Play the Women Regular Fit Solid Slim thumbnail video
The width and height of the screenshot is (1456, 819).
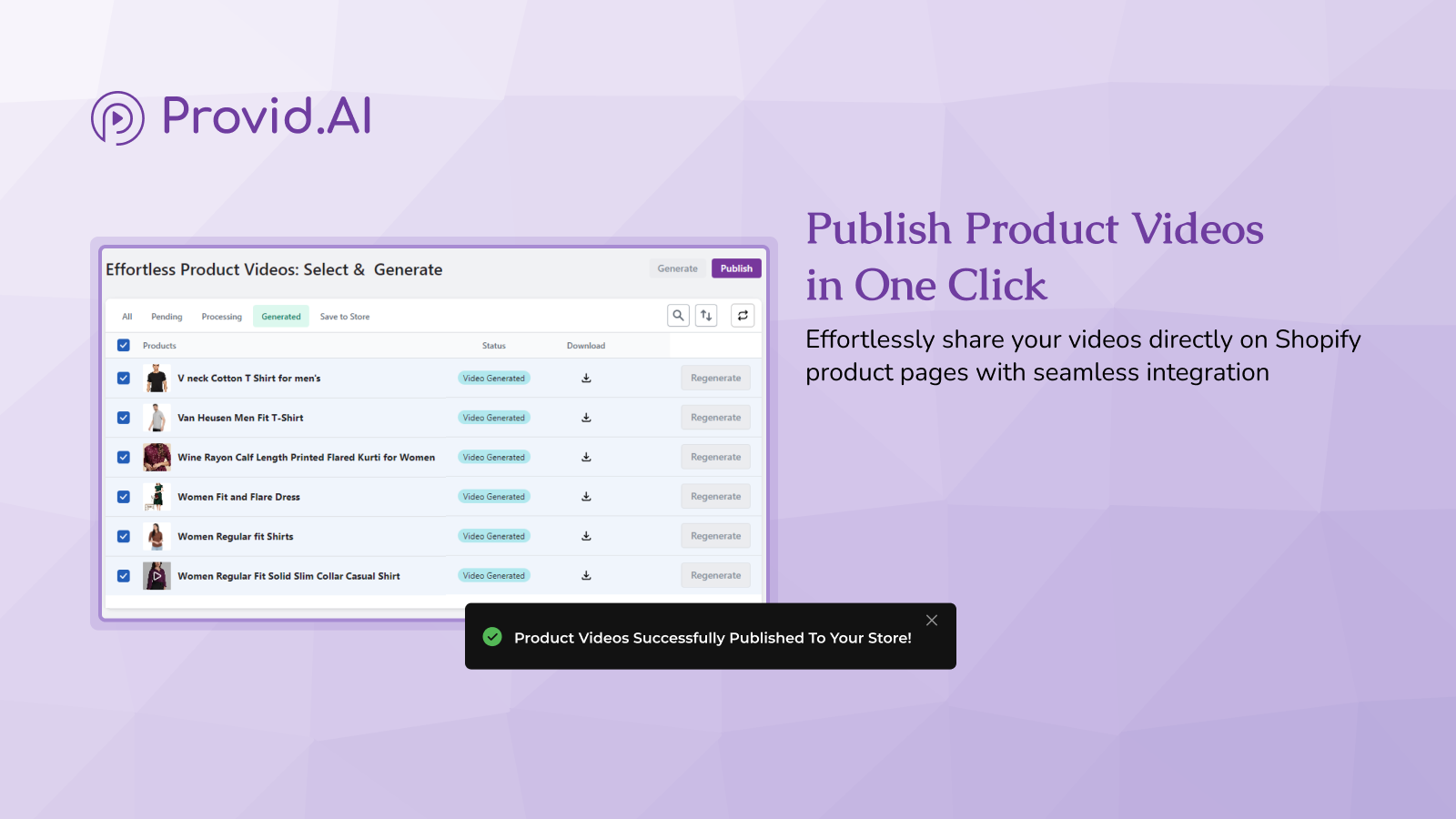pyautogui.click(x=157, y=576)
